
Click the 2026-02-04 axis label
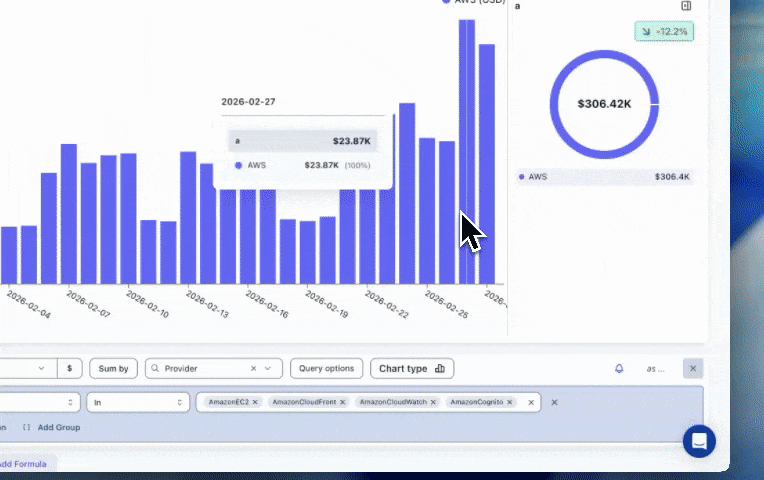point(29,305)
